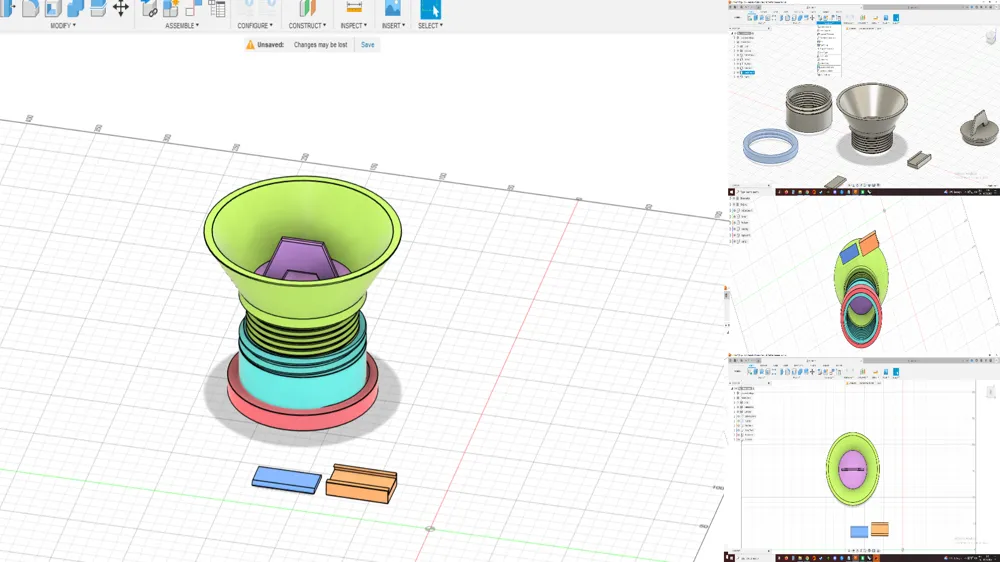Open the SELECT dropdown menu
The image size is (1000, 562).
[430, 26]
